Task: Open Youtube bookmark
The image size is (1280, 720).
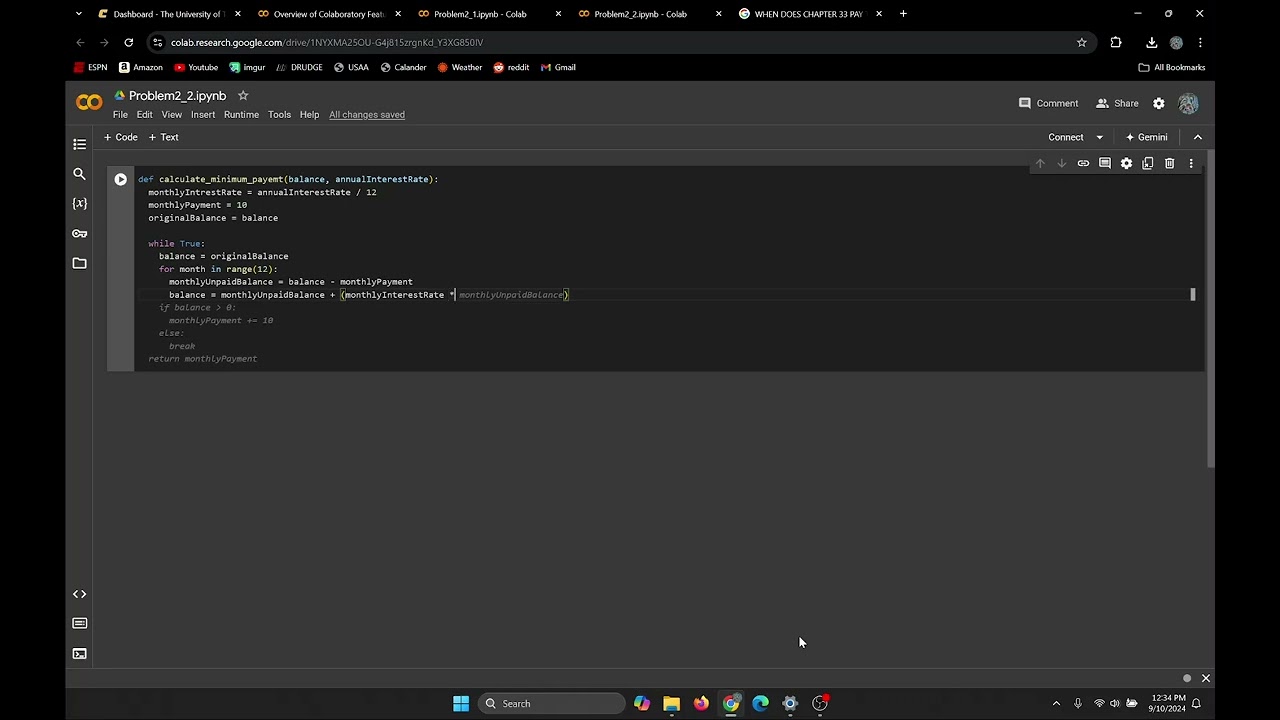Action: [x=196, y=67]
